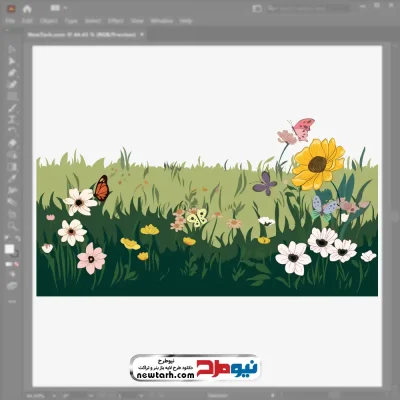This screenshot has height=400, width=400.
Task: Click the Illustrator app logo
Action: 11,9
